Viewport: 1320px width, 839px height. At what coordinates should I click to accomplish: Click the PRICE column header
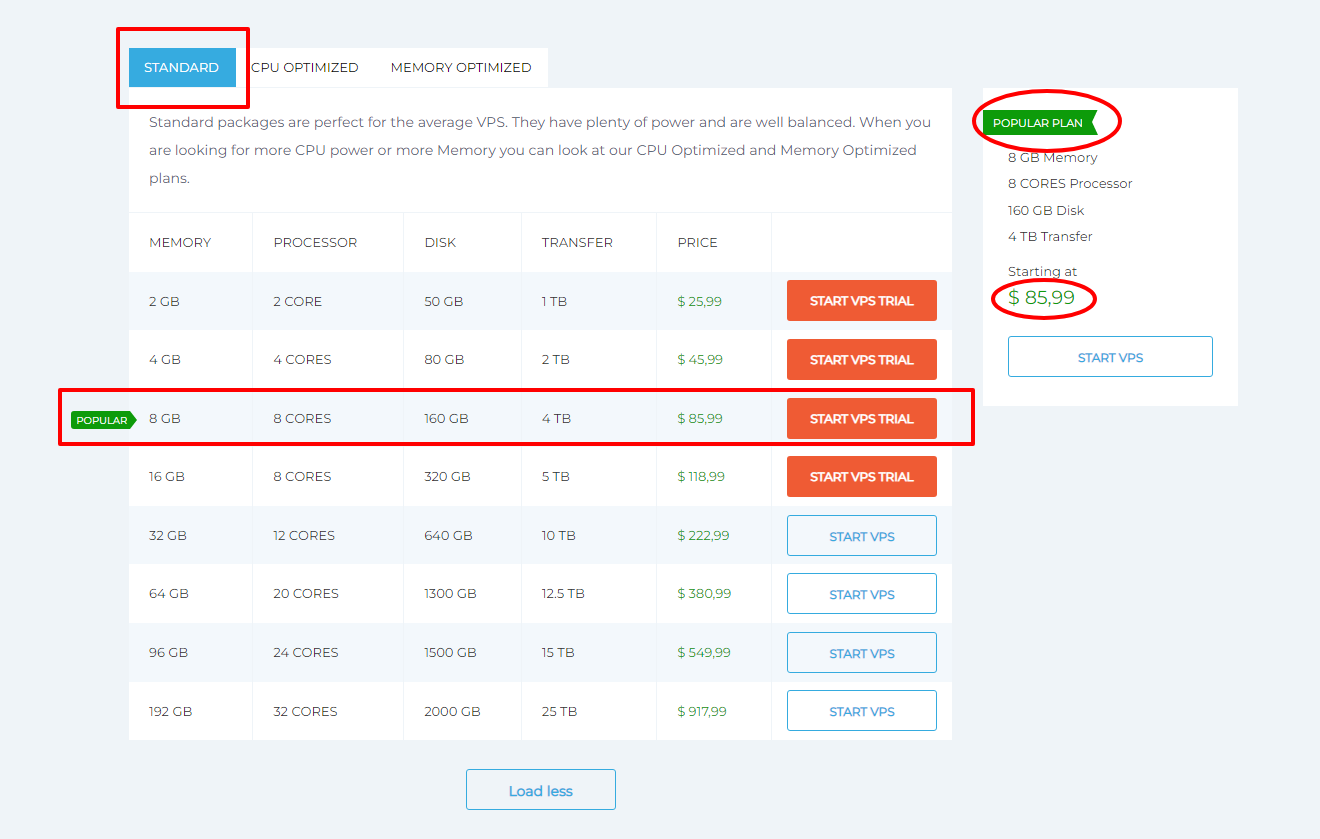pyautogui.click(x=697, y=242)
